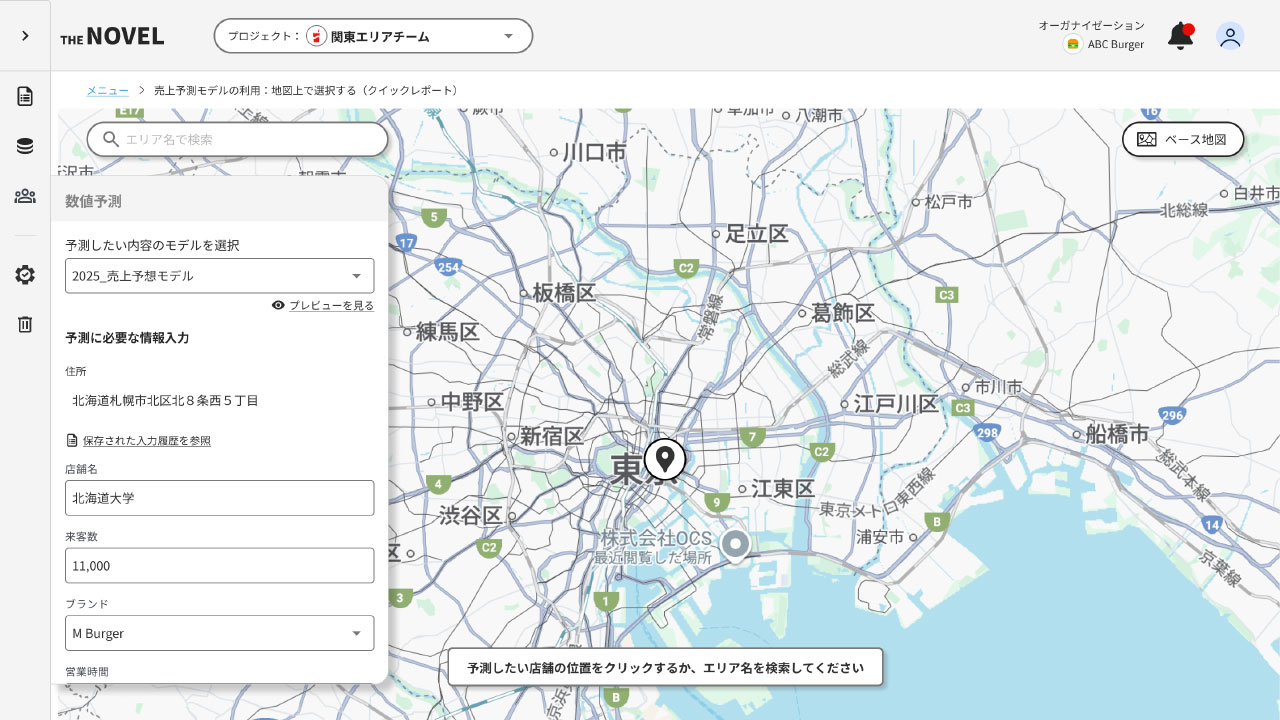Open the trash bin icon in sidebar
The height and width of the screenshot is (720, 1280).
25,324
